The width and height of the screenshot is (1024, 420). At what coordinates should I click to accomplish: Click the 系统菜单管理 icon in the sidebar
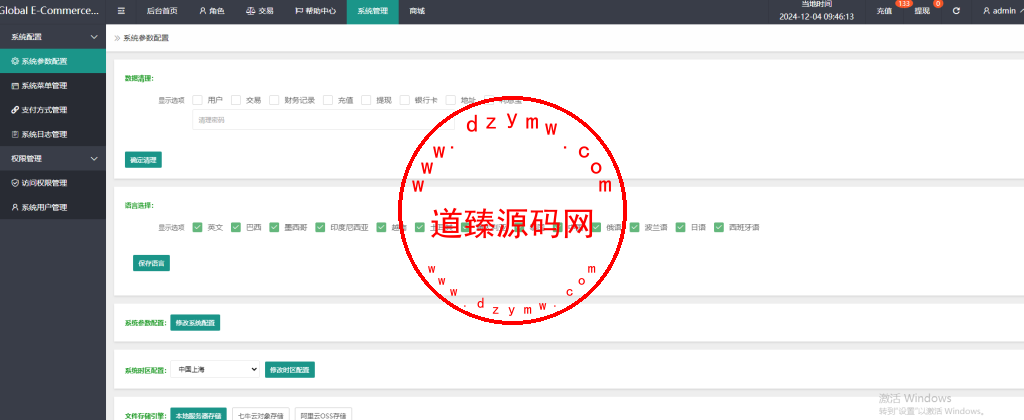tap(15, 86)
